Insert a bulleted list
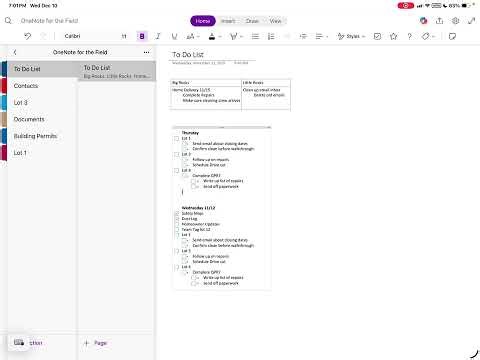This screenshot has width=480, height=360. coord(255,36)
